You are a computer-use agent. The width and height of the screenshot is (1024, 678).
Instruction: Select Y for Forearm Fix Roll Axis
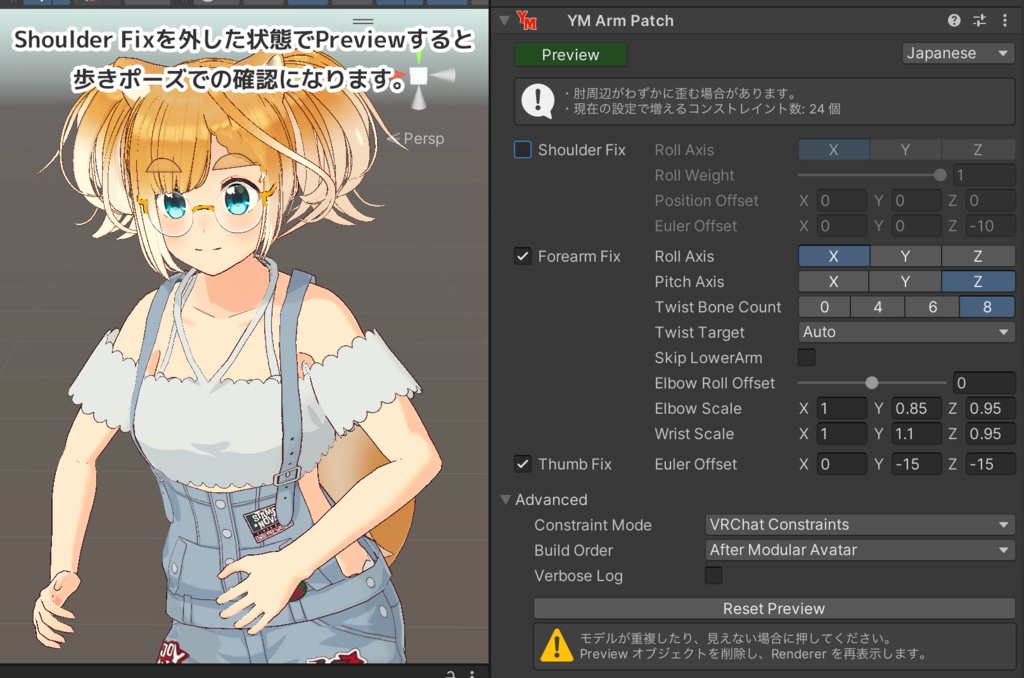[x=906, y=256]
